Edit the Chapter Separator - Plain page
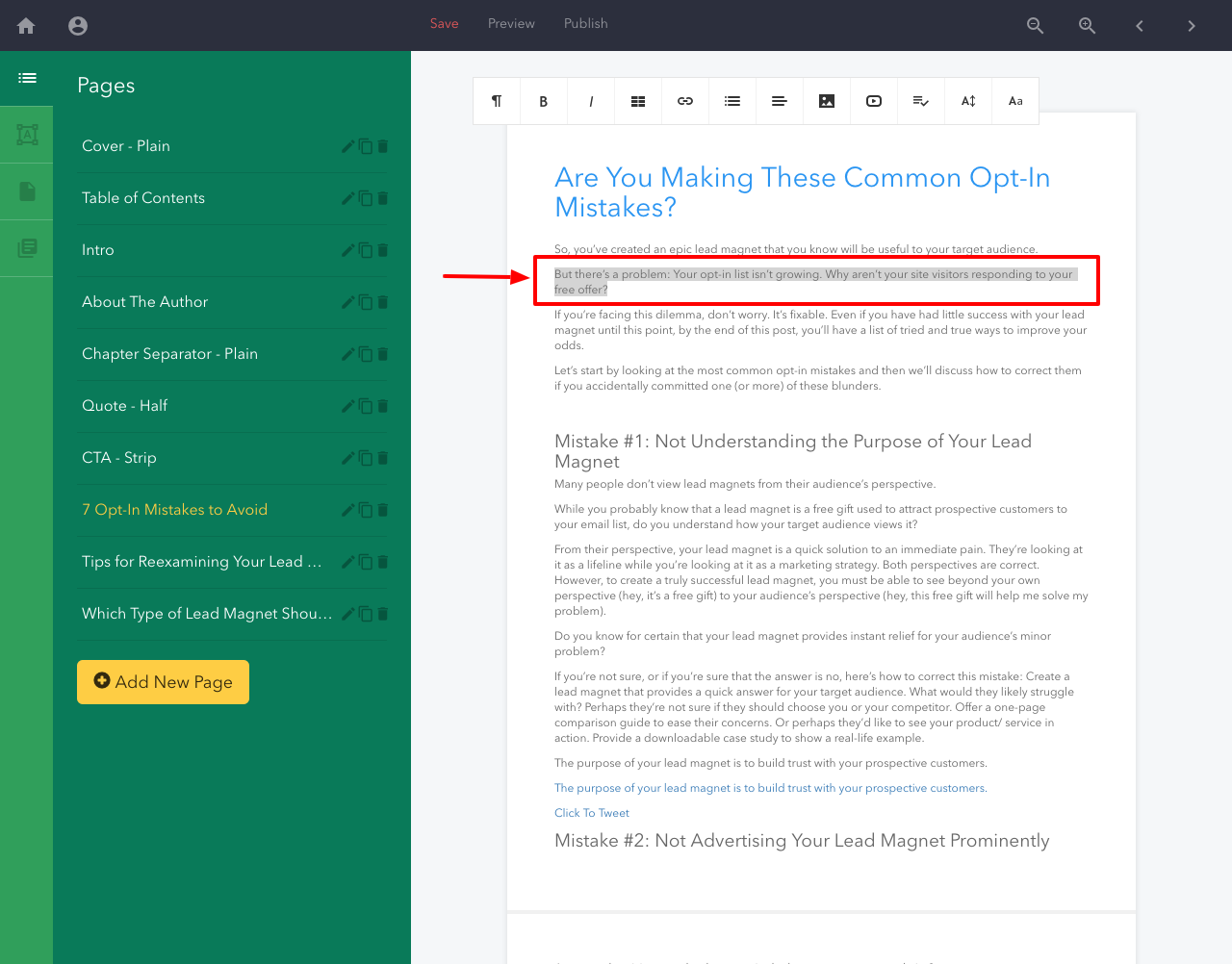This screenshot has width=1232, height=964. pyautogui.click(x=348, y=354)
